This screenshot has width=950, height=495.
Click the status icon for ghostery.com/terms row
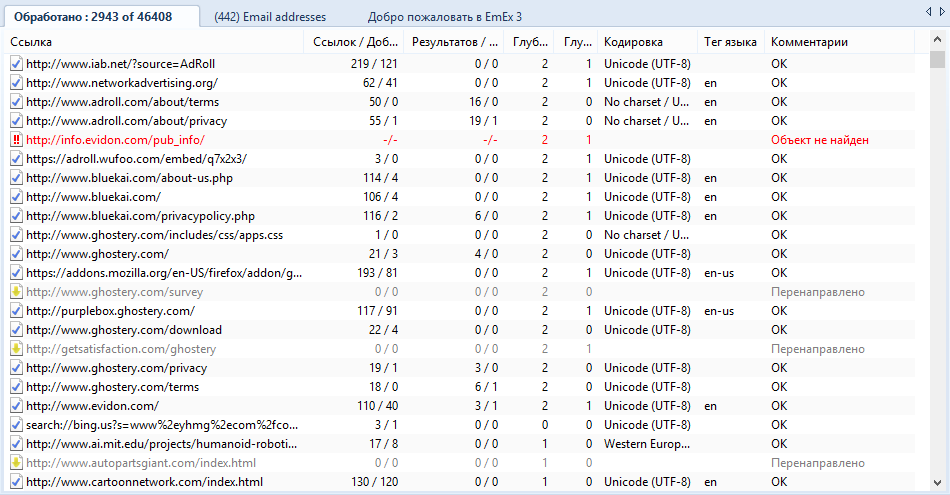coord(16,387)
